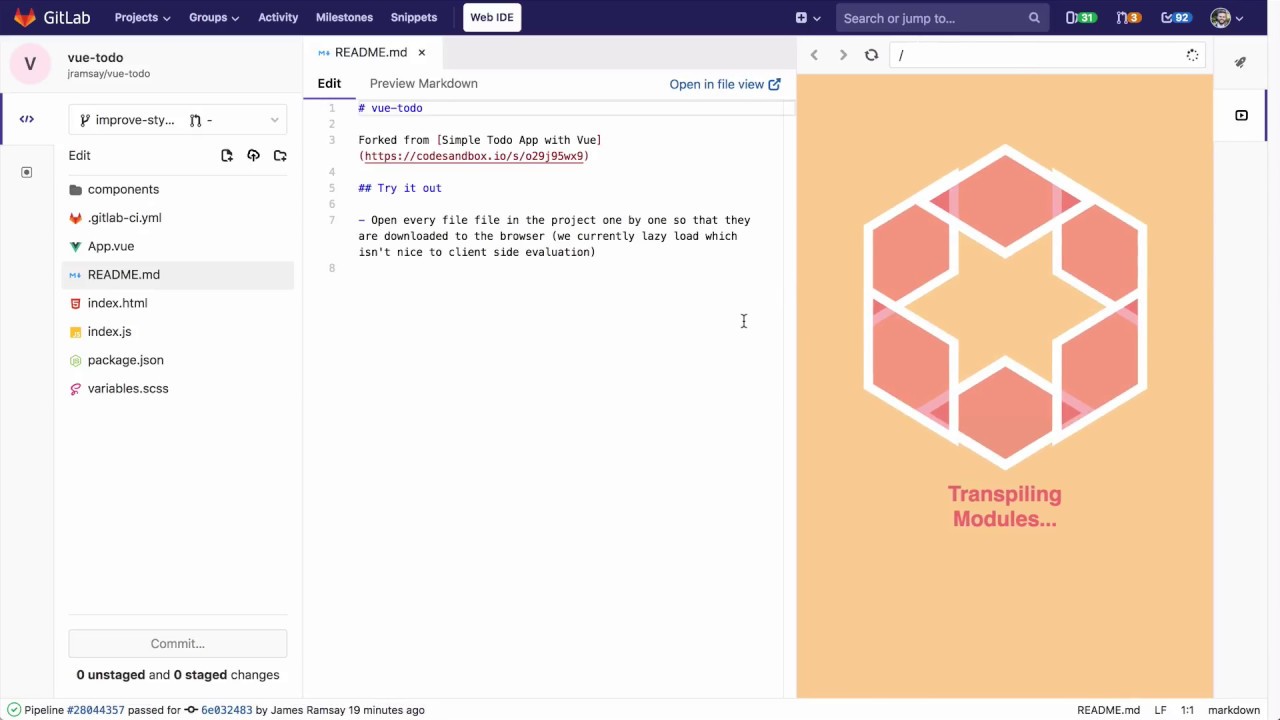Open the plus menu in the navbar
The width and height of the screenshot is (1280, 720).
805,17
